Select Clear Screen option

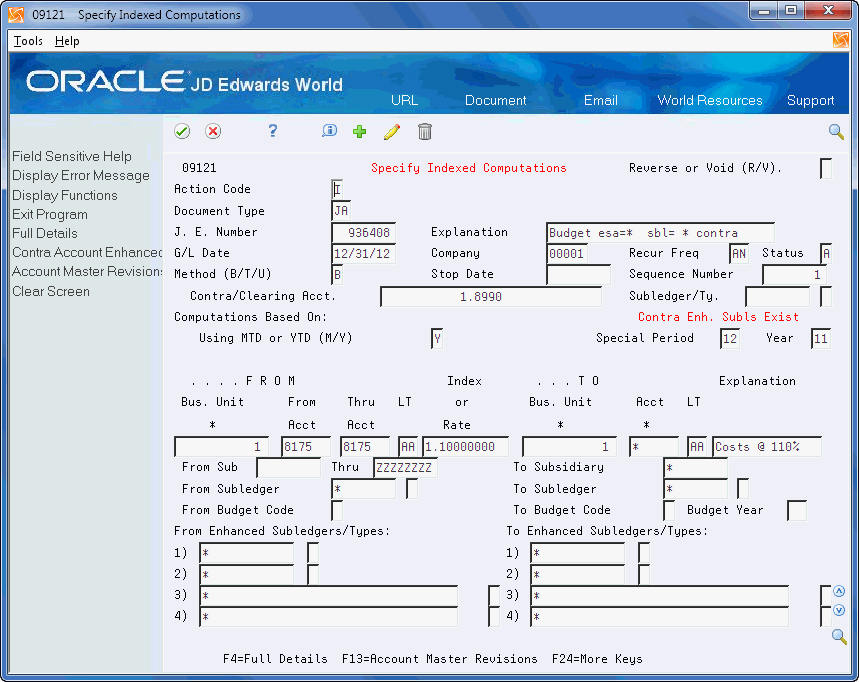[x=51, y=291]
